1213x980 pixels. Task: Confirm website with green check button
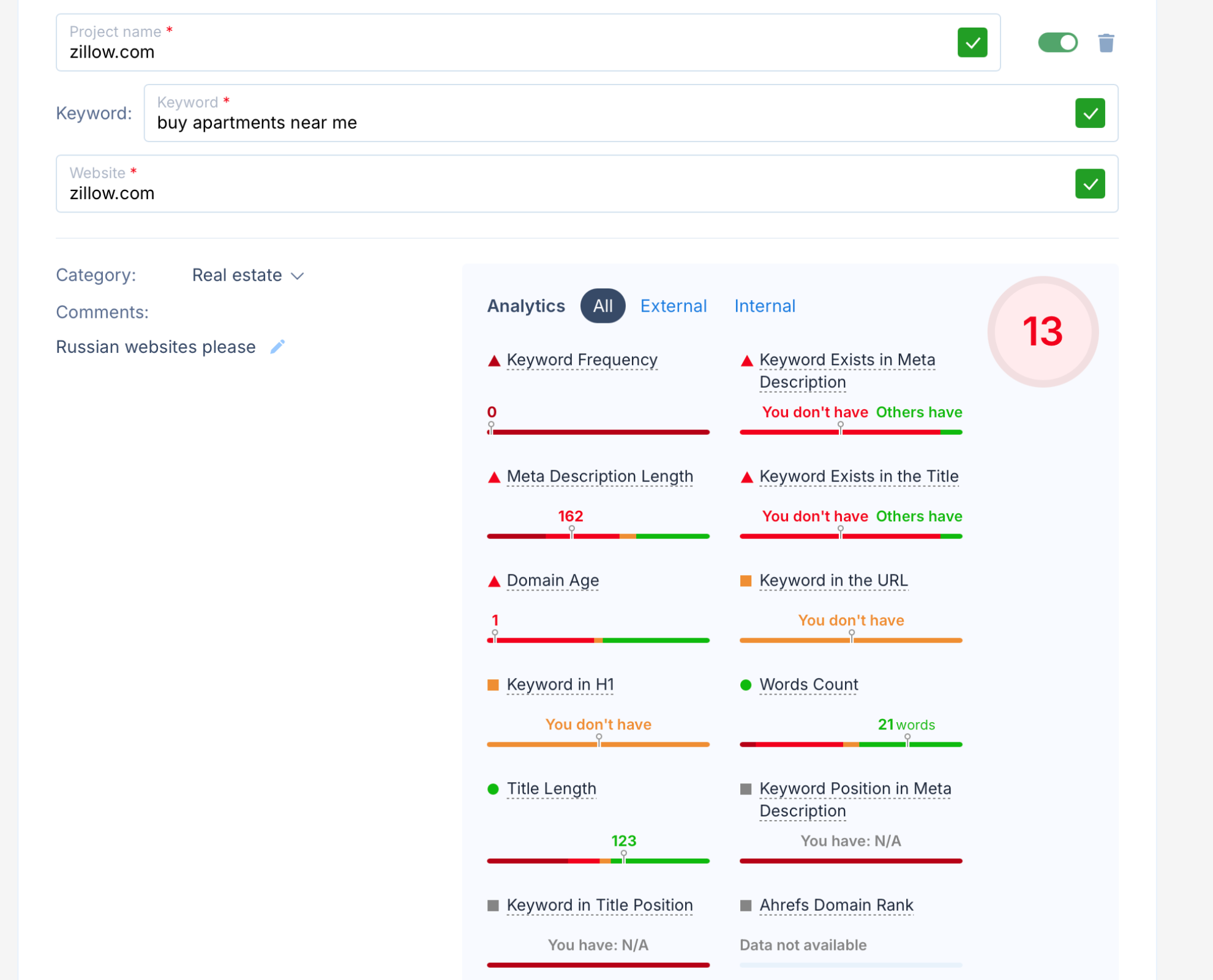click(x=1090, y=184)
